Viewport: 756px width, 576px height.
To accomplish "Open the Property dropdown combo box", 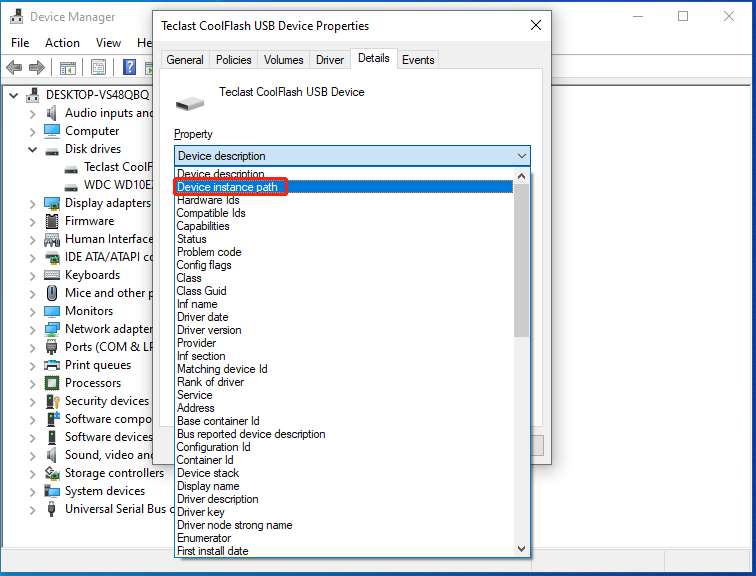I will tap(352, 156).
